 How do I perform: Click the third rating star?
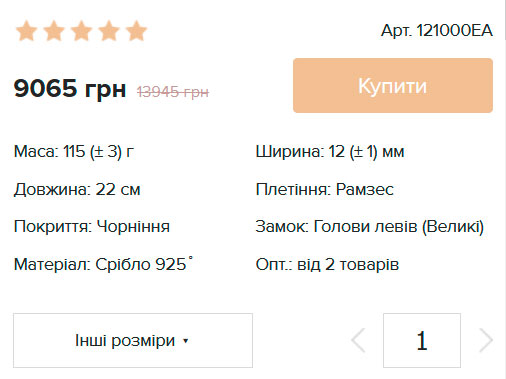(x=81, y=31)
